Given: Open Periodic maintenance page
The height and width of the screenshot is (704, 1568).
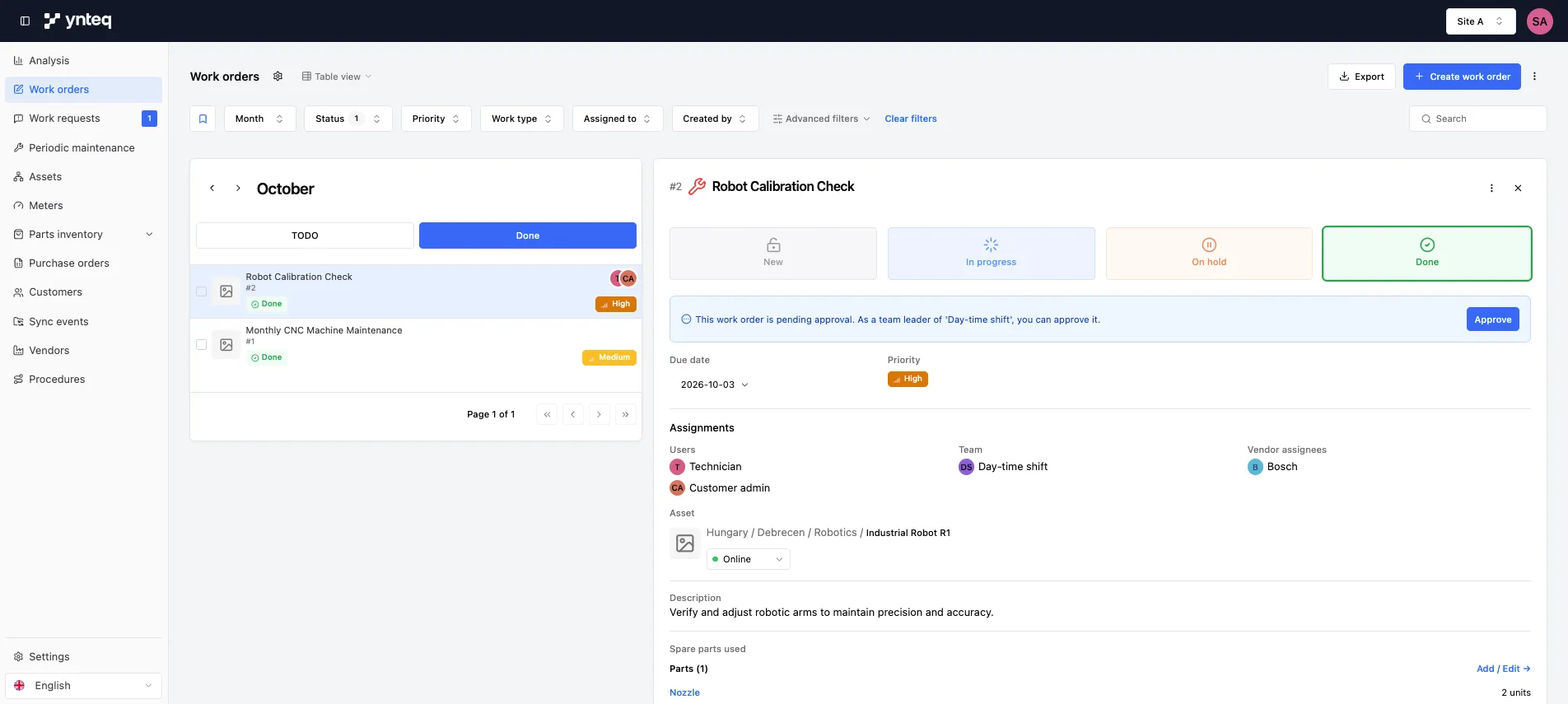Looking at the screenshot, I should tap(83, 147).
